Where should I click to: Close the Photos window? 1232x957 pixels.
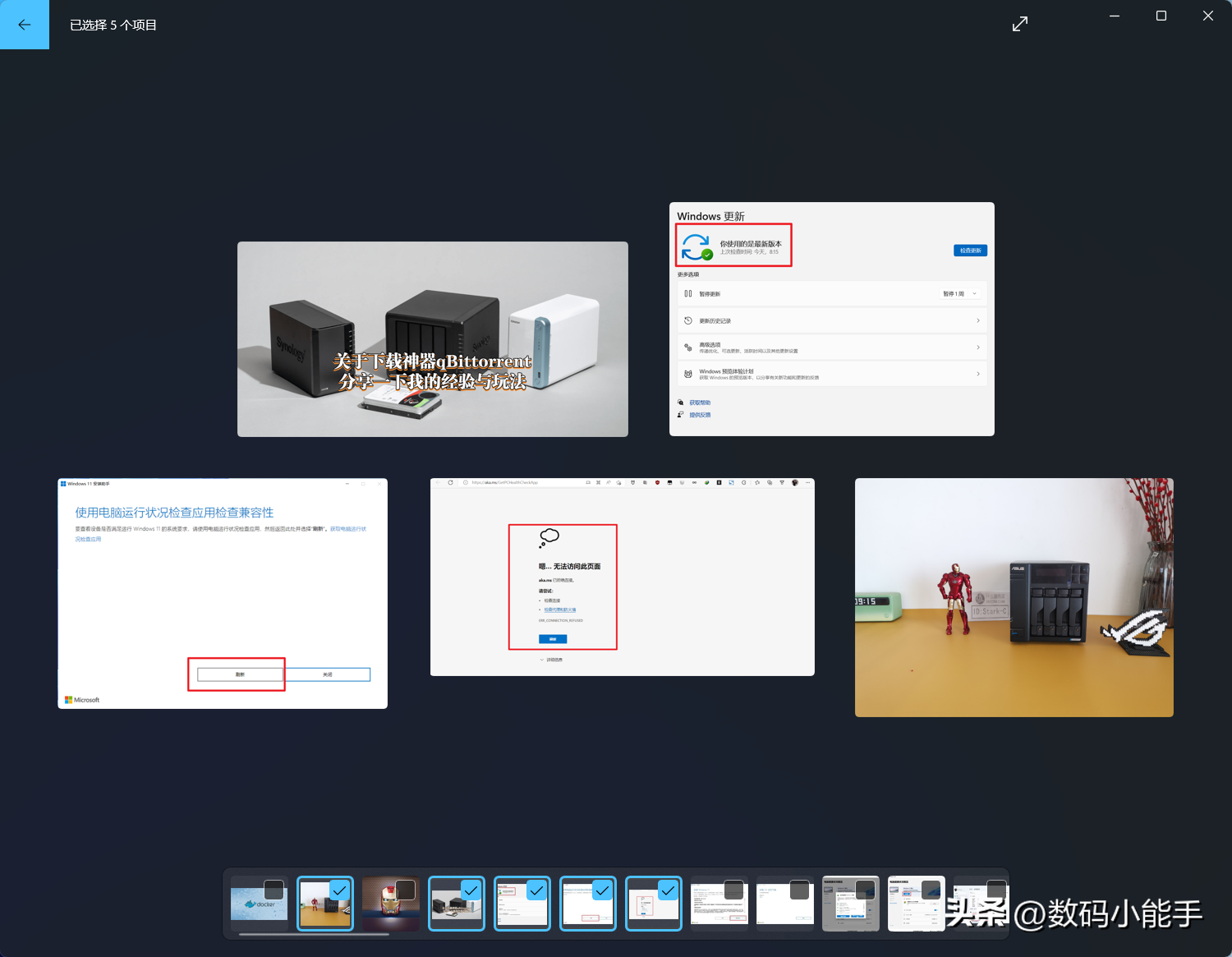point(1207,16)
